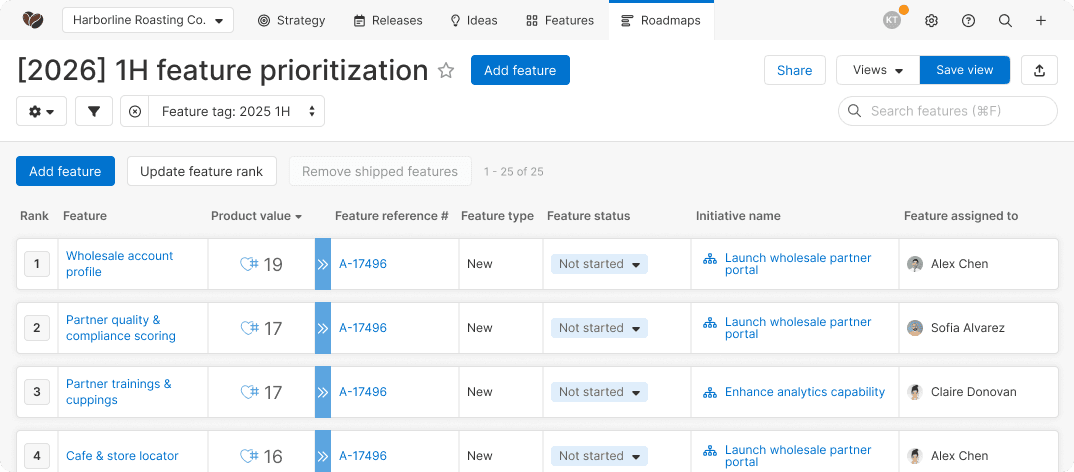Expand details arrow for Wholesale account profile row
The width and height of the screenshot is (1074, 472).
322,264
